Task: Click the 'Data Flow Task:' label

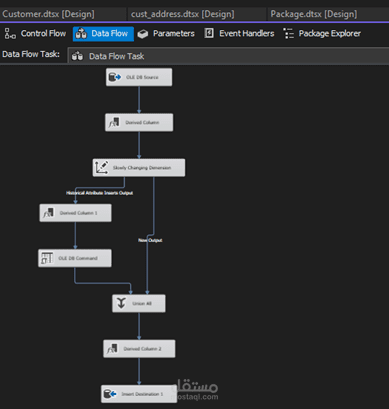Action: 31,54
